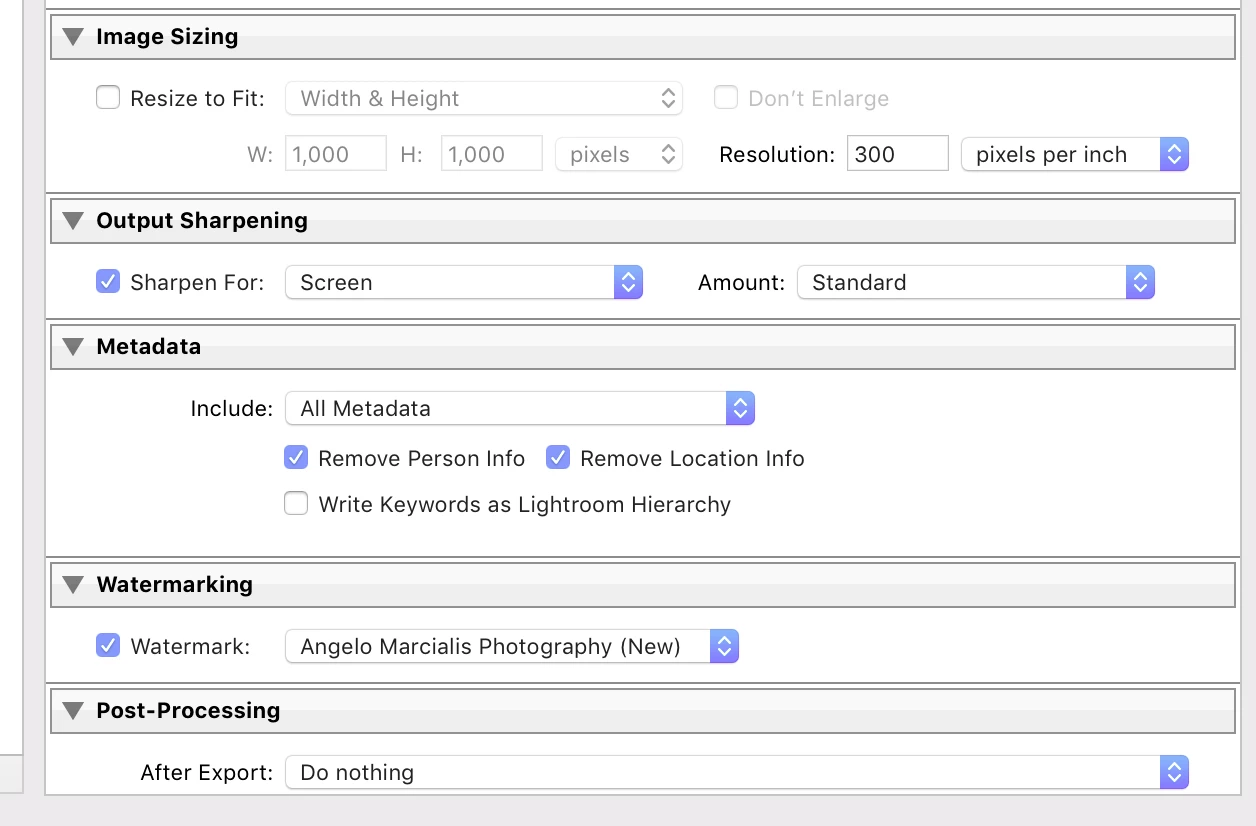Screen dimensions: 1256x826
Task: Enable Write Keywords as Lightroom Hierarchy
Action: pyautogui.click(x=296, y=504)
